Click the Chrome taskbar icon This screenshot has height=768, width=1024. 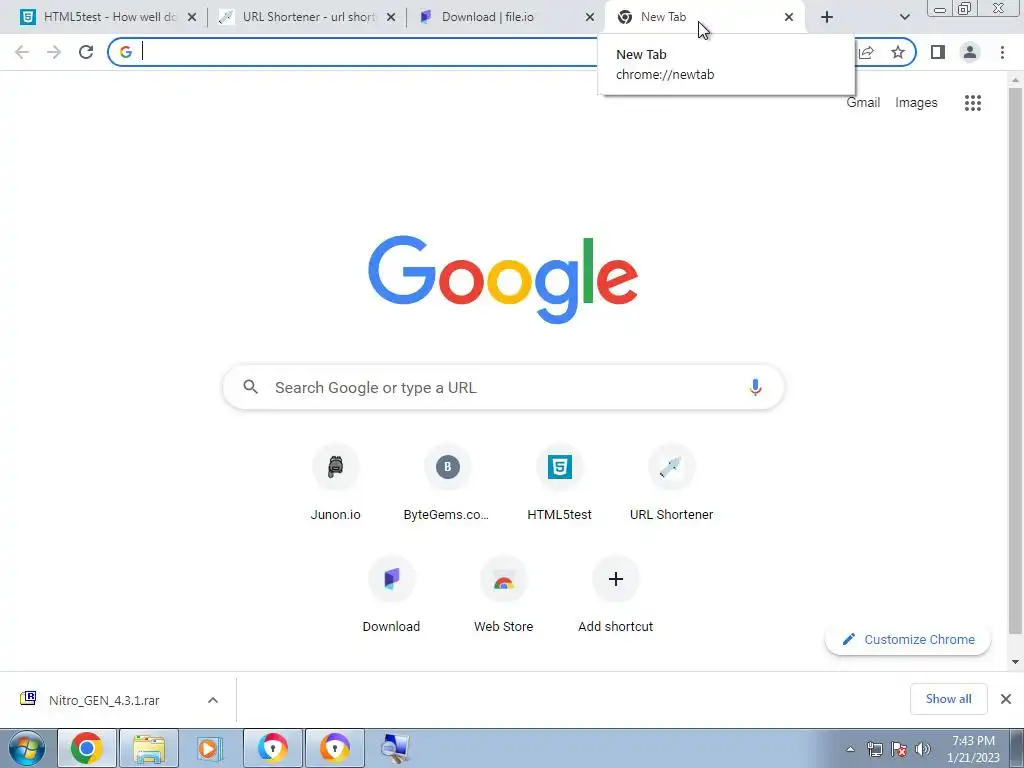click(87, 748)
